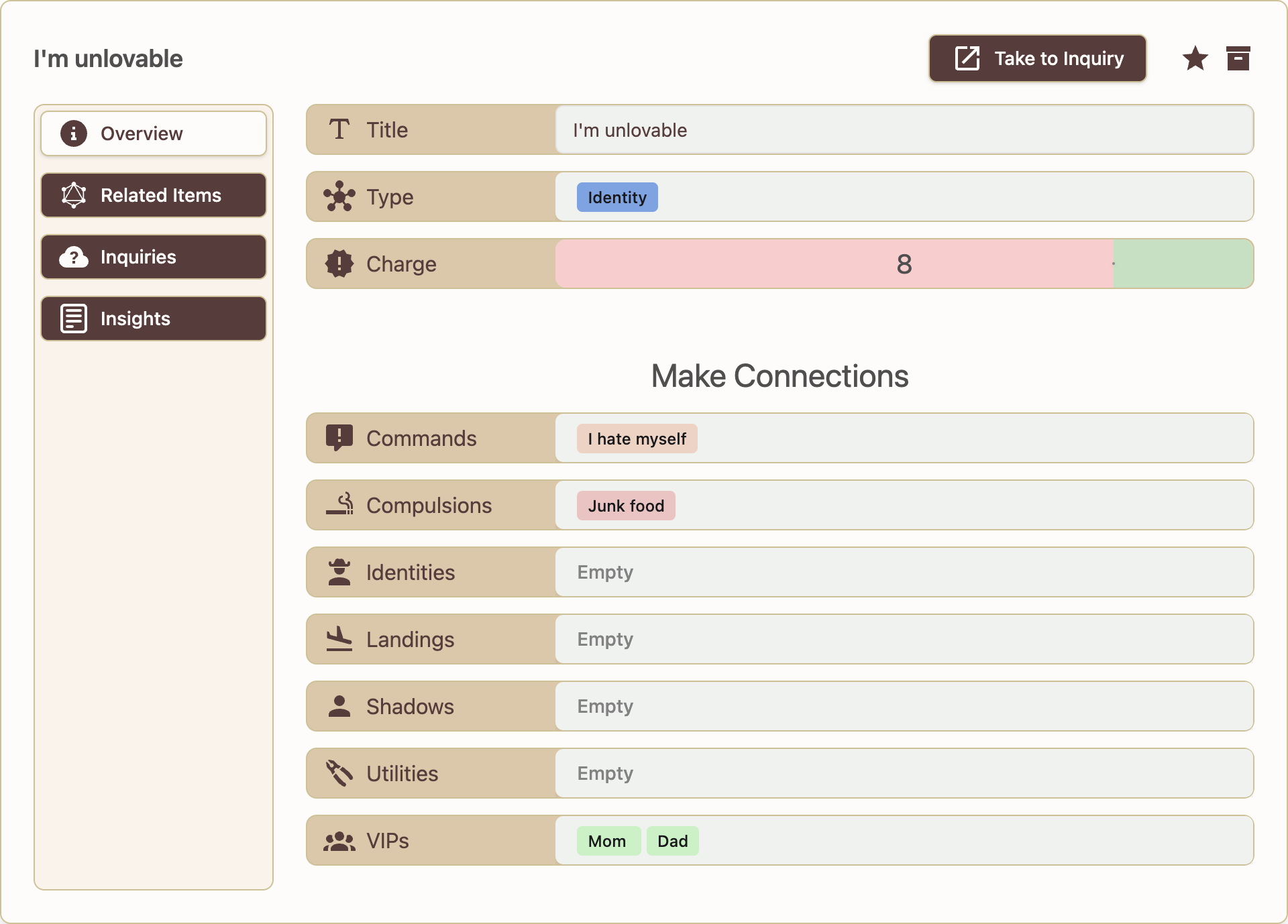Screen dimensions: 1288x924
Task: Click the Charge alert badge icon
Action: coord(339,264)
